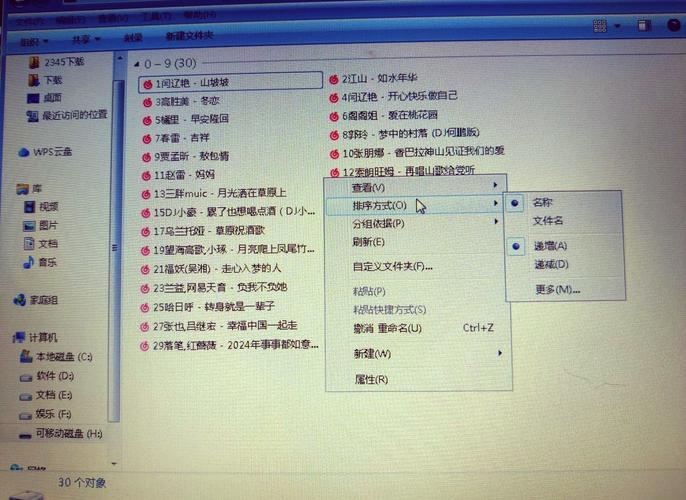Select the 文档 library icon
The width and height of the screenshot is (686, 500).
pos(29,244)
